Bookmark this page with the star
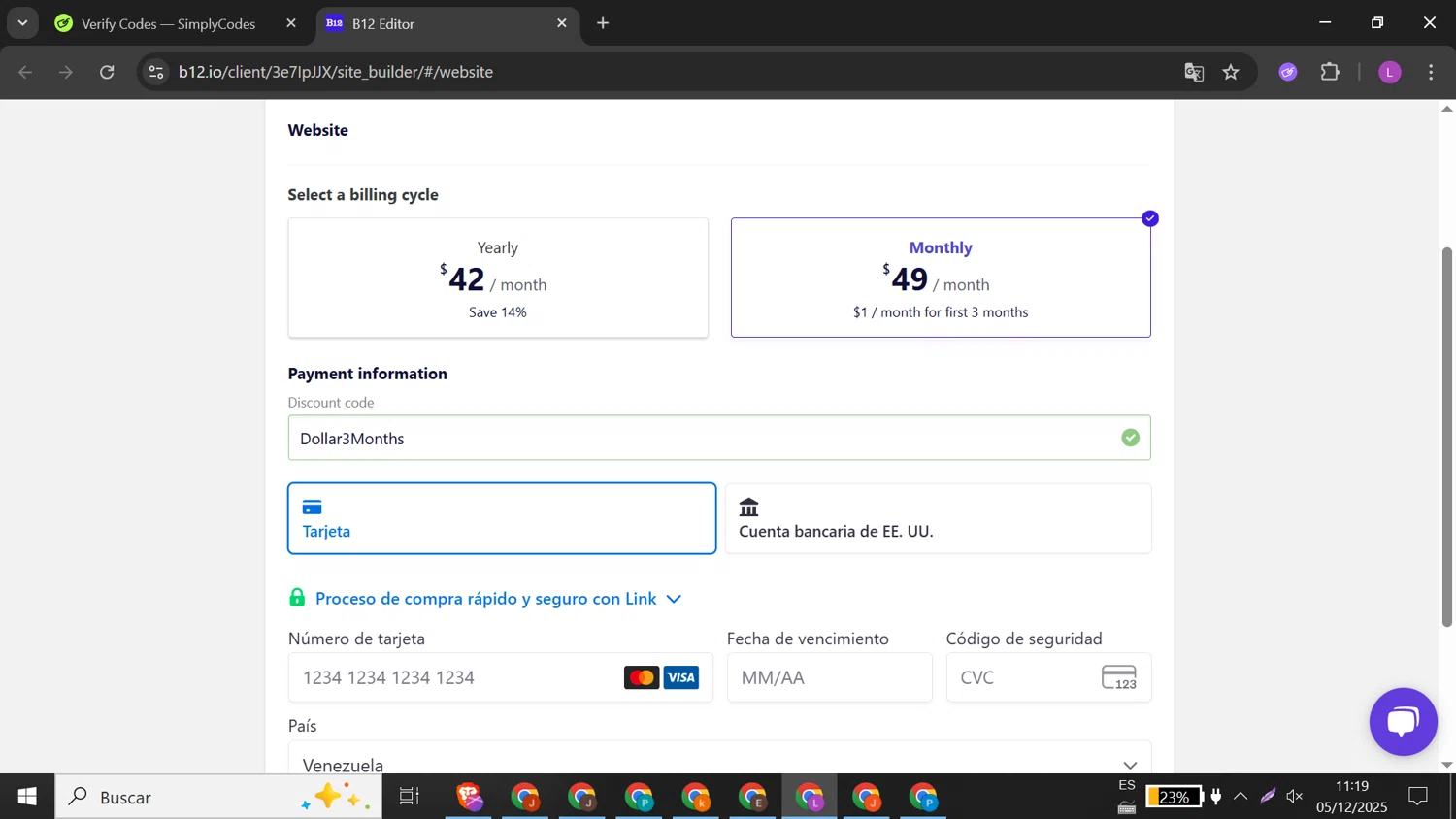 pyautogui.click(x=1231, y=72)
